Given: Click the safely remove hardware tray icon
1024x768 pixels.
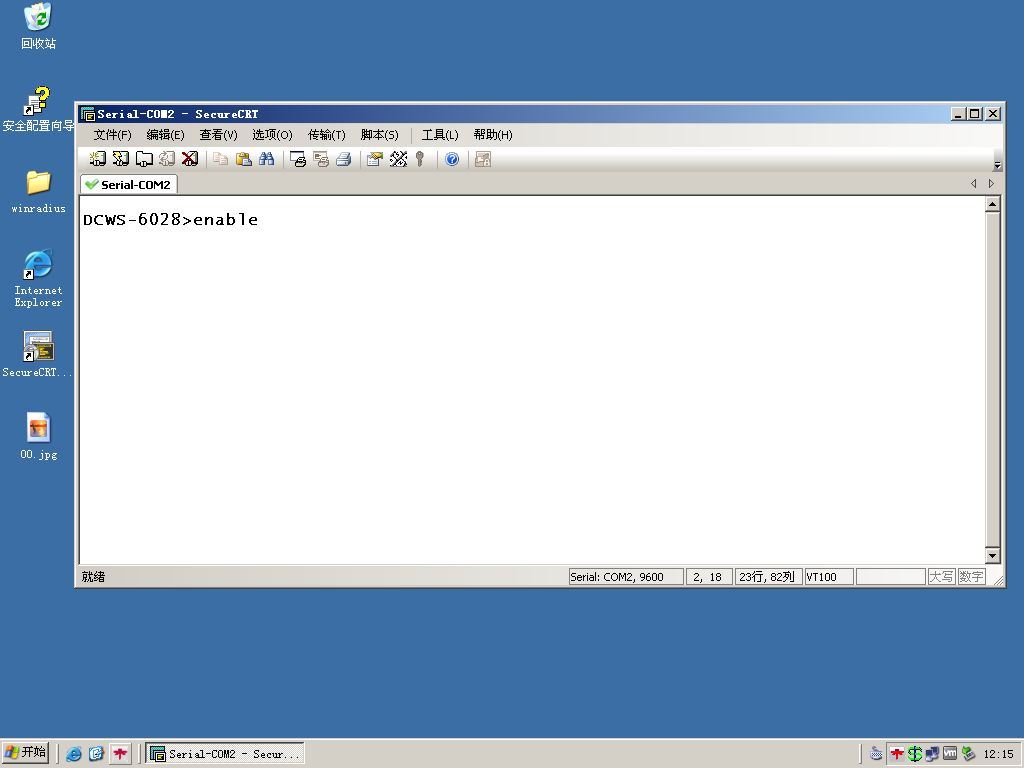Looking at the screenshot, I should point(968,754).
